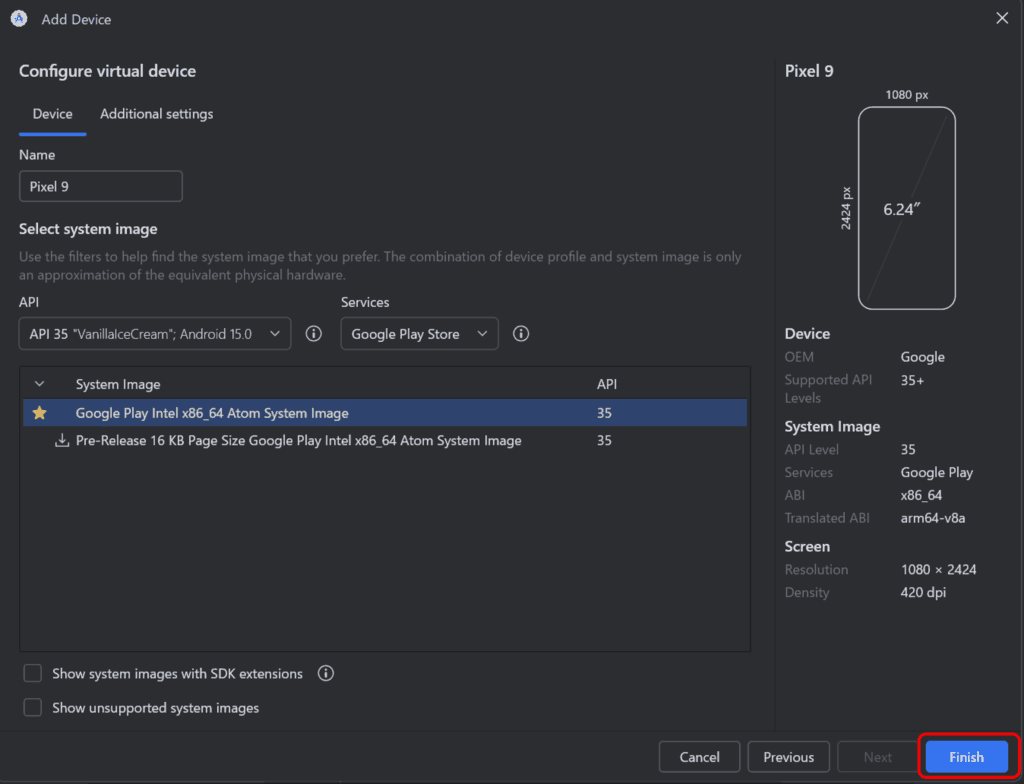The width and height of the screenshot is (1024, 784).
Task: Go back with the Previous button
Action: [x=788, y=757]
